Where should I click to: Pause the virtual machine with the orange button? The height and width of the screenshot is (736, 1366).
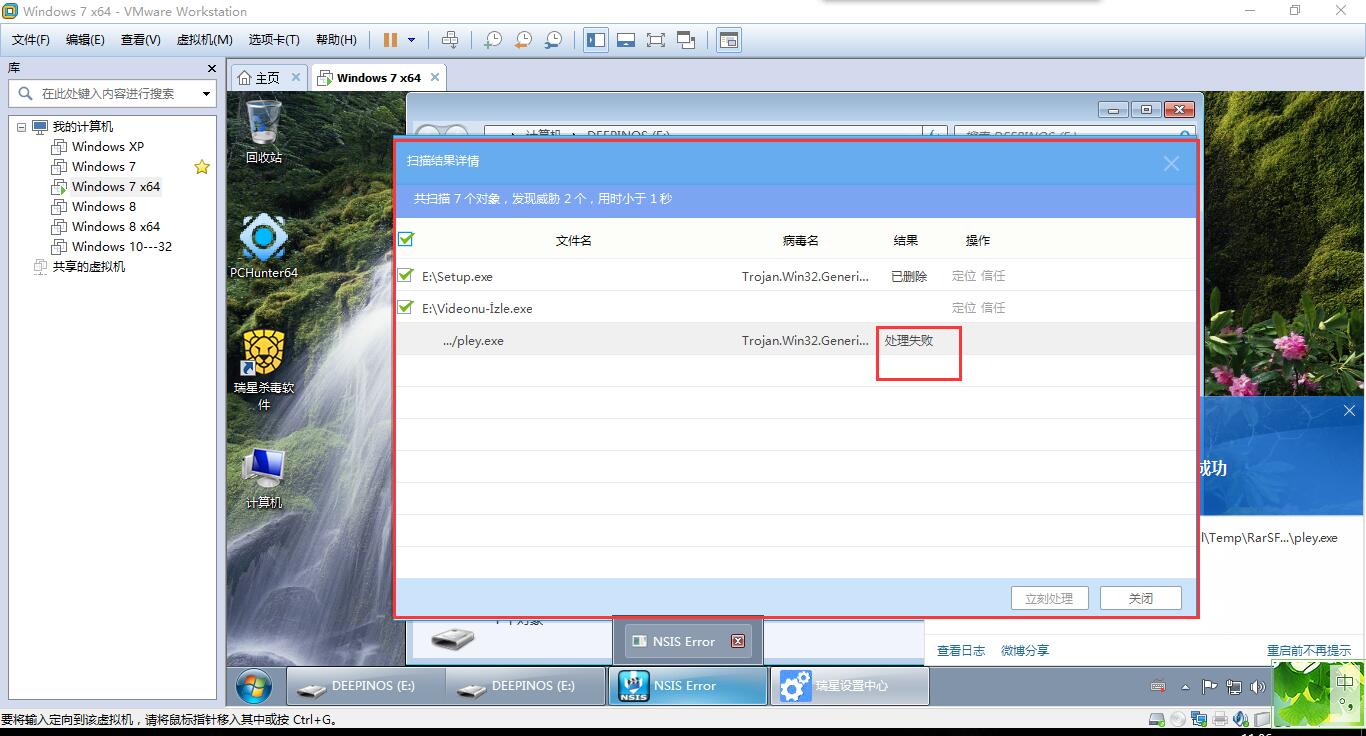[x=390, y=40]
